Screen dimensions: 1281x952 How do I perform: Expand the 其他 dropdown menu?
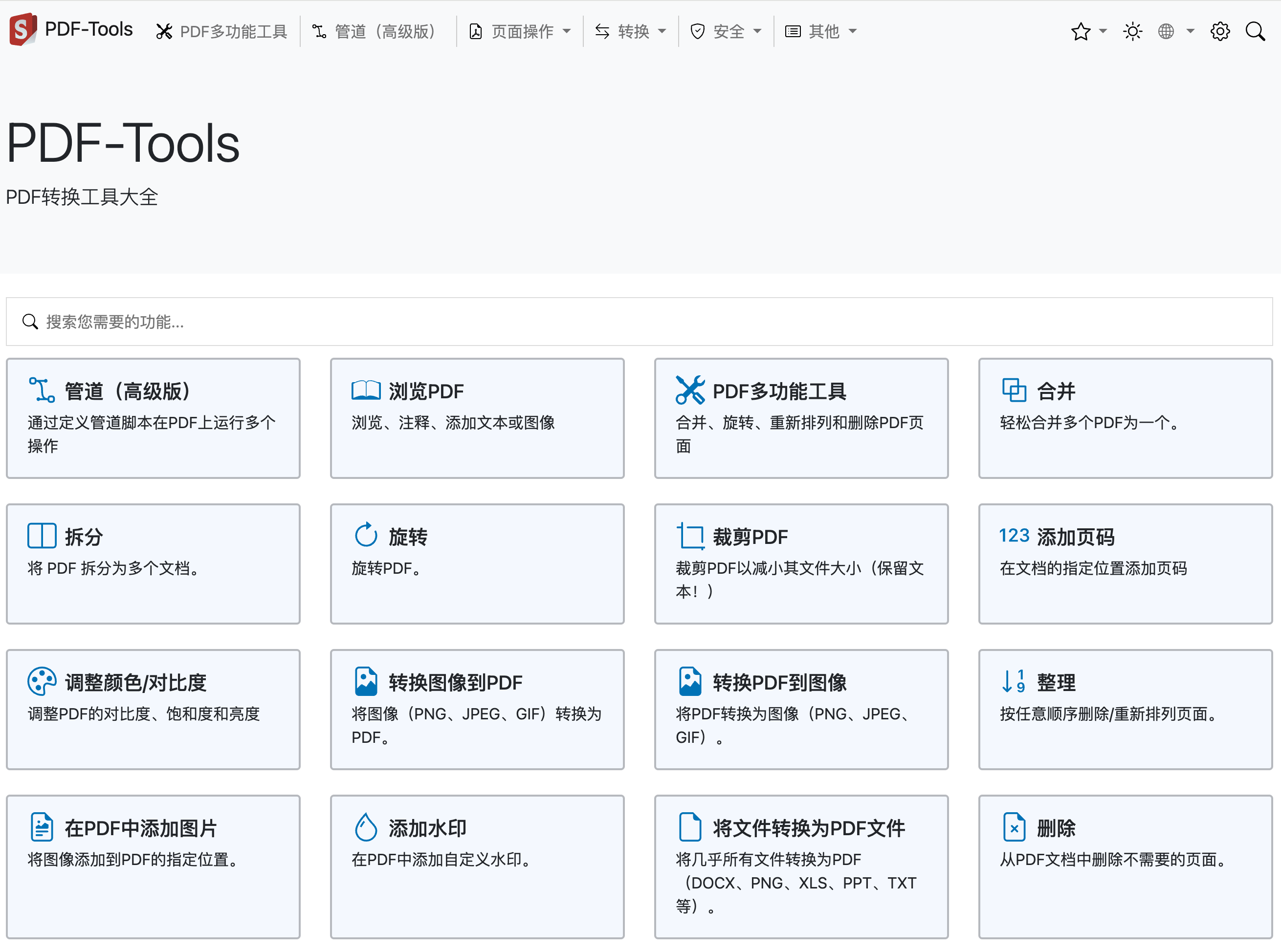tap(821, 31)
